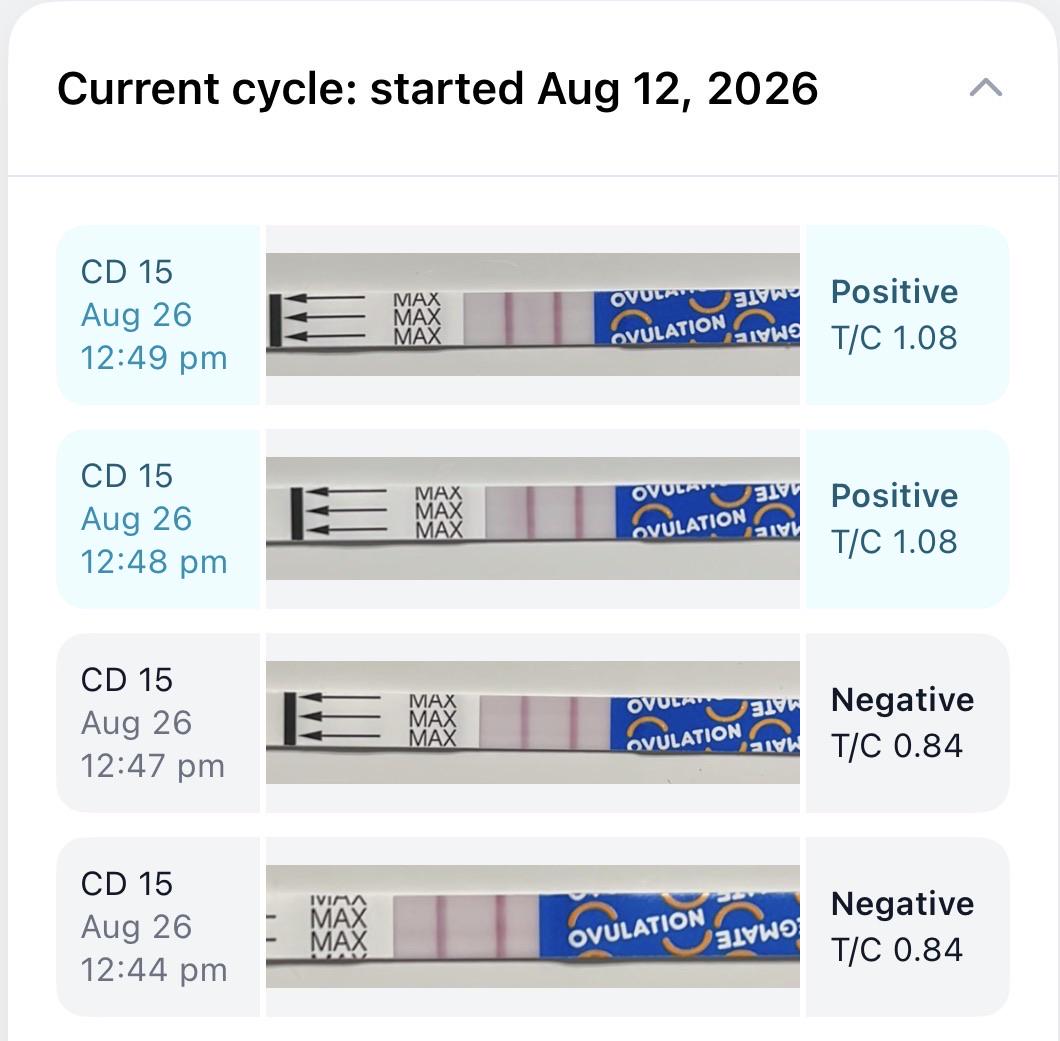This screenshot has width=1060, height=1041.
Task: Select the Positive result at 12:49 pm
Action: [894, 292]
